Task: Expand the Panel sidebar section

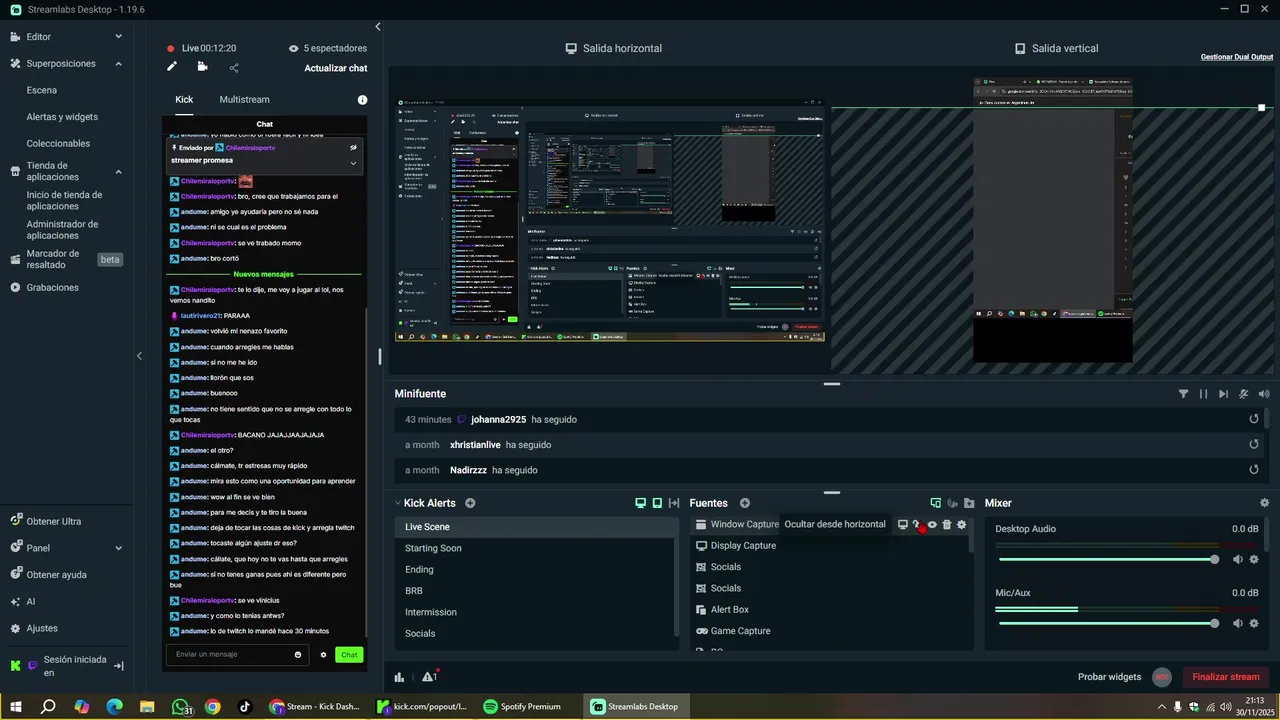Action: [x=118, y=548]
